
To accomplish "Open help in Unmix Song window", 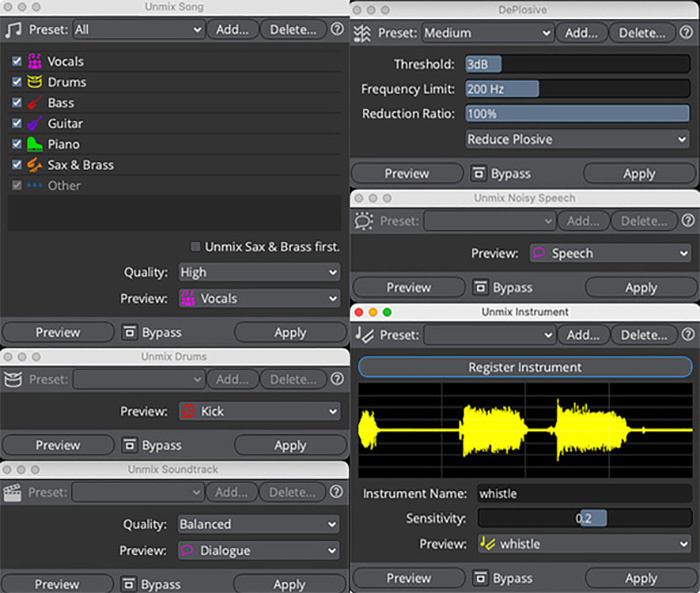I will coord(338,29).
